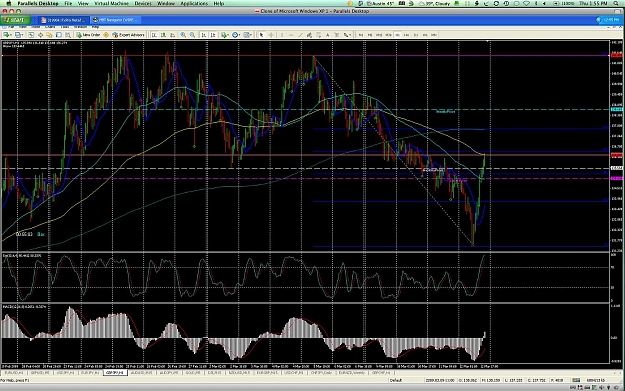Select the Fibonacci retracement tool
Screen dimensions: 625x391
tap(318, 35)
